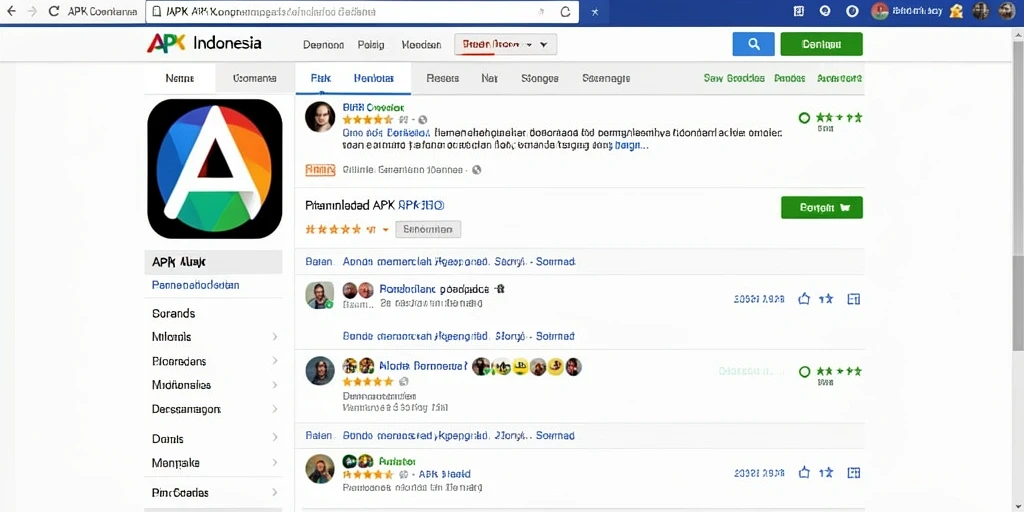The image size is (1024, 512).
Task: Switch to the Scenanagte tab
Action: click(606, 78)
